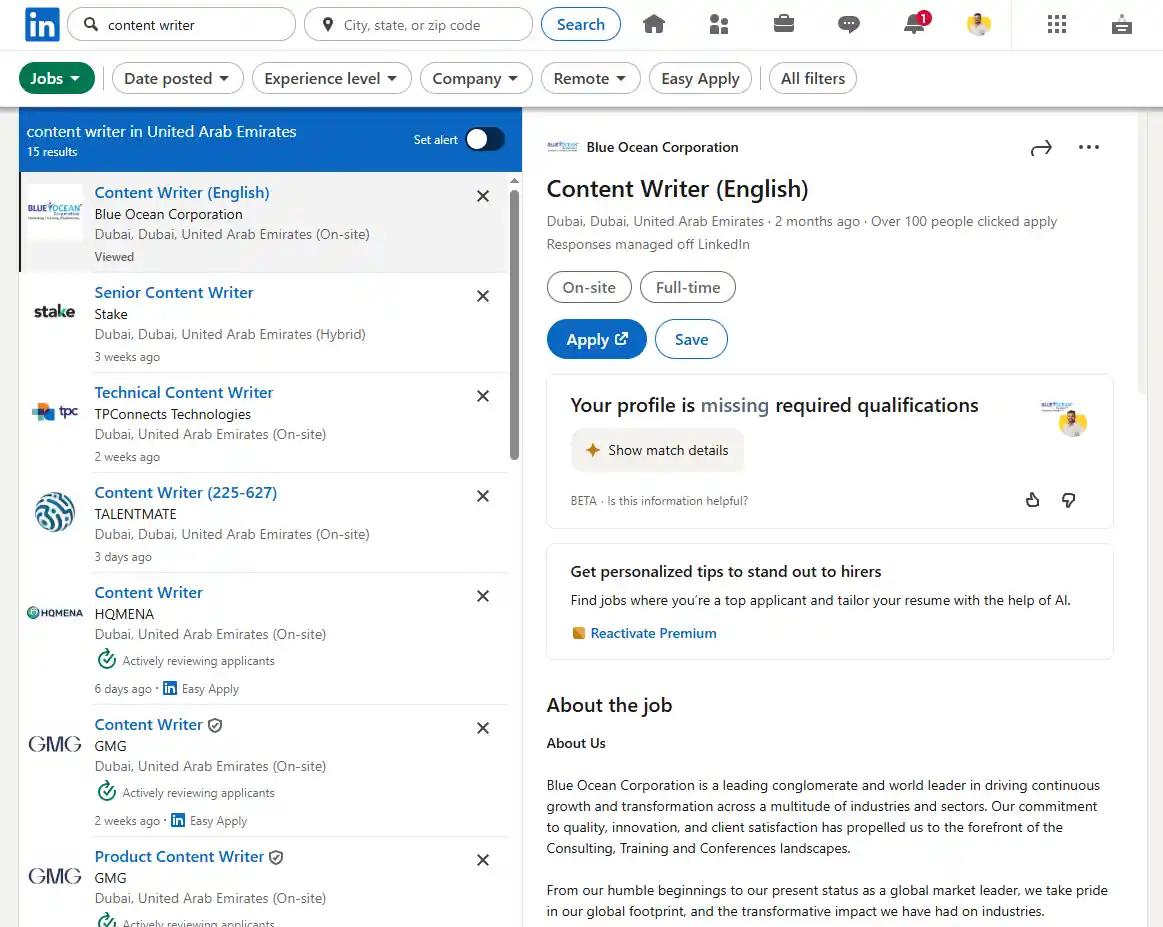
Task: Dismiss the Content Writer (English) job
Action: click(483, 196)
